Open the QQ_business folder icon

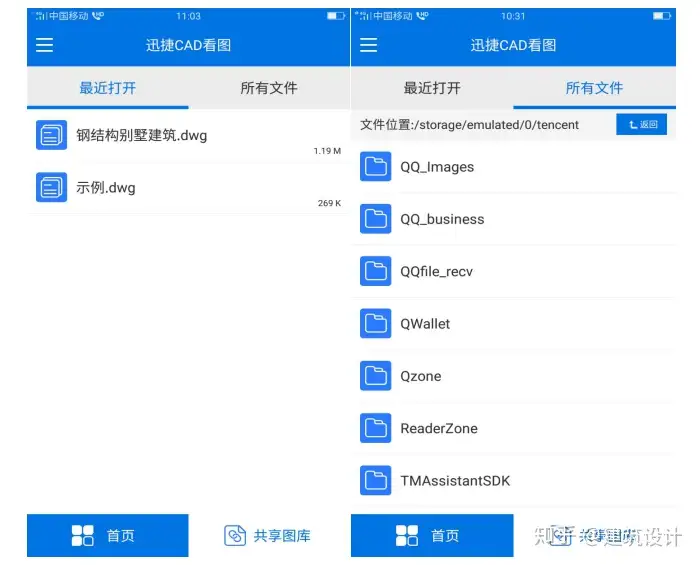point(375,219)
